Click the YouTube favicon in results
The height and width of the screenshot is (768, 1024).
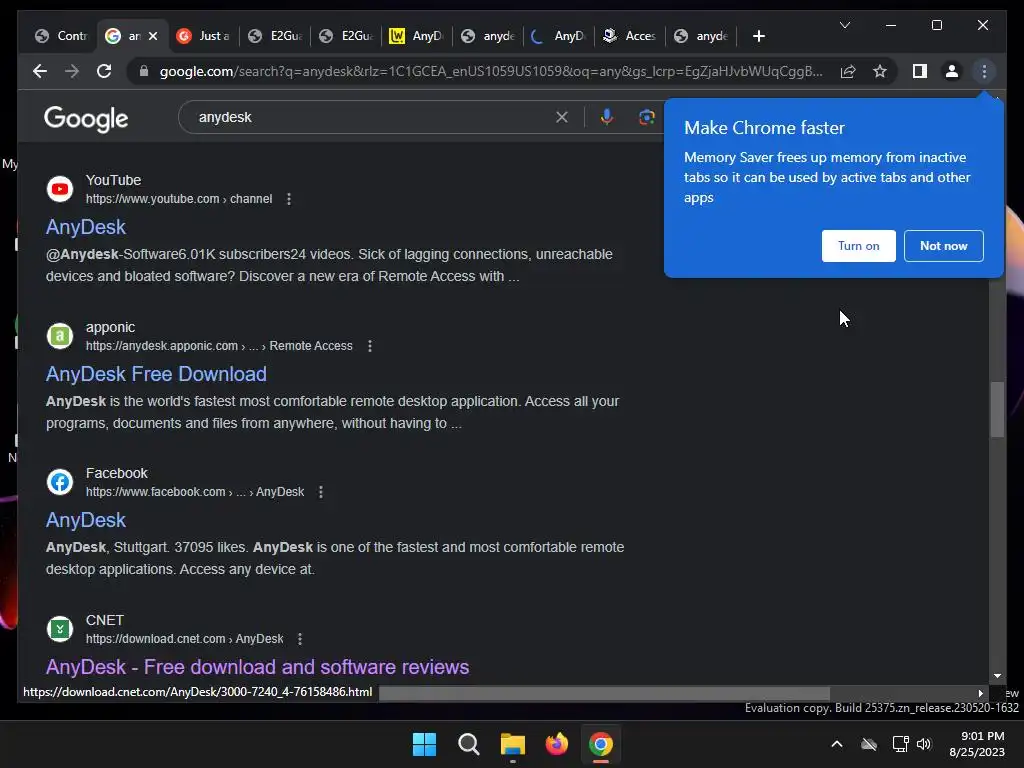pos(60,189)
